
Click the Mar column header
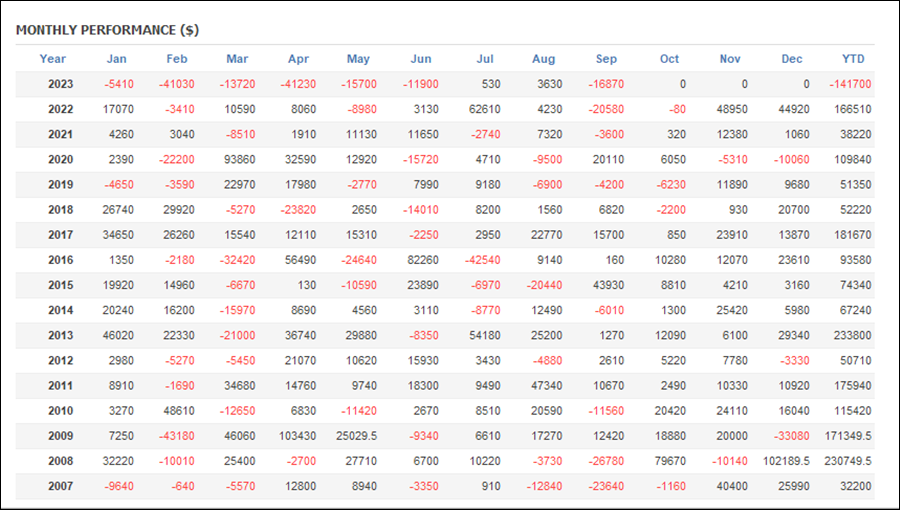pyautogui.click(x=237, y=59)
